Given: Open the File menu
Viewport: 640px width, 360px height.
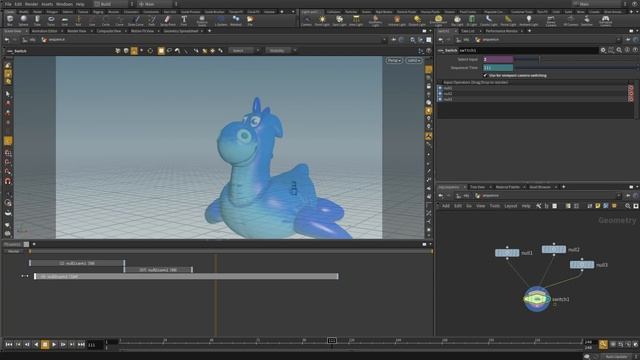Looking at the screenshot, I should click(8, 4).
